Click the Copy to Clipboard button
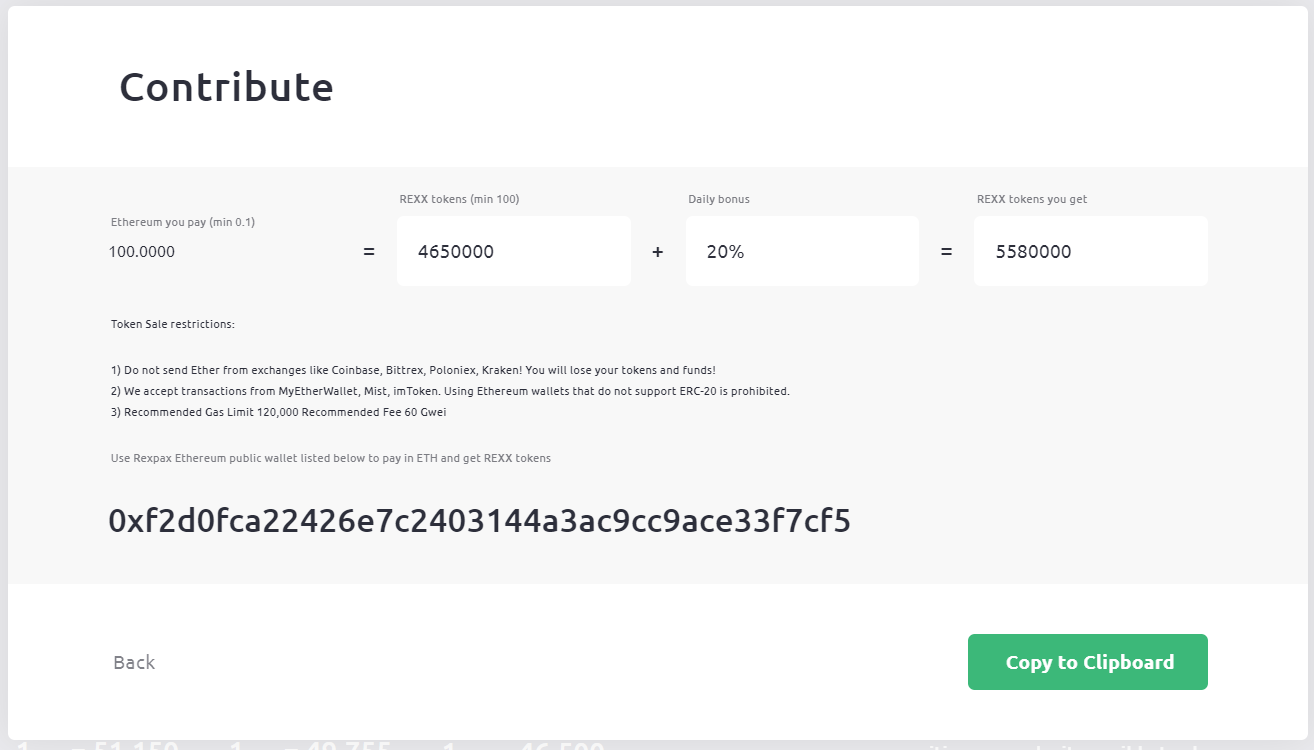The image size is (1314, 750). (1087, 662)
